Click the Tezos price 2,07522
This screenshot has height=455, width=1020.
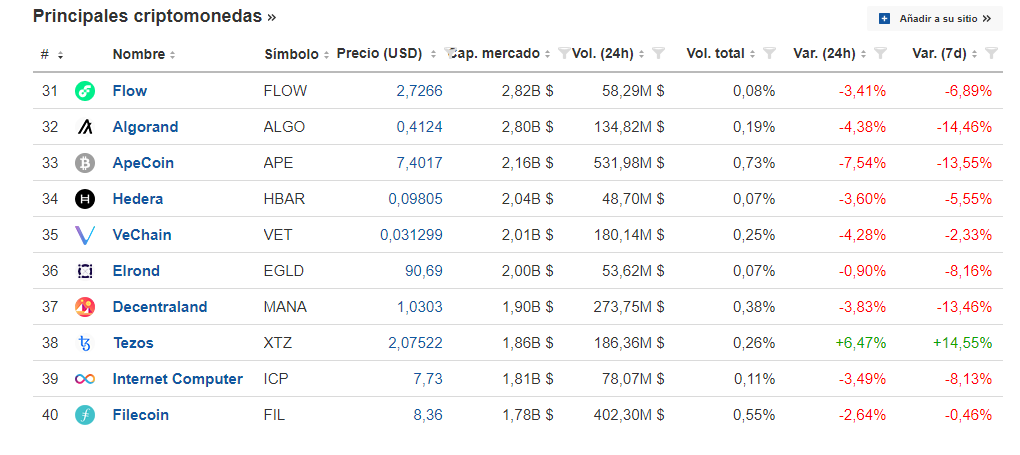pos(415,343)
